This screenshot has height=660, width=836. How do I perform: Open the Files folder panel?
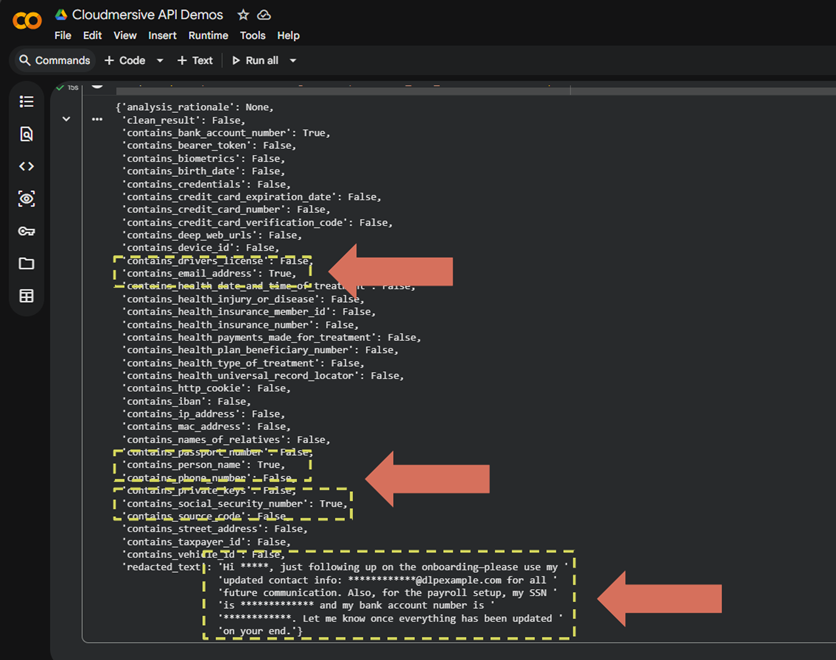[26, 264]
